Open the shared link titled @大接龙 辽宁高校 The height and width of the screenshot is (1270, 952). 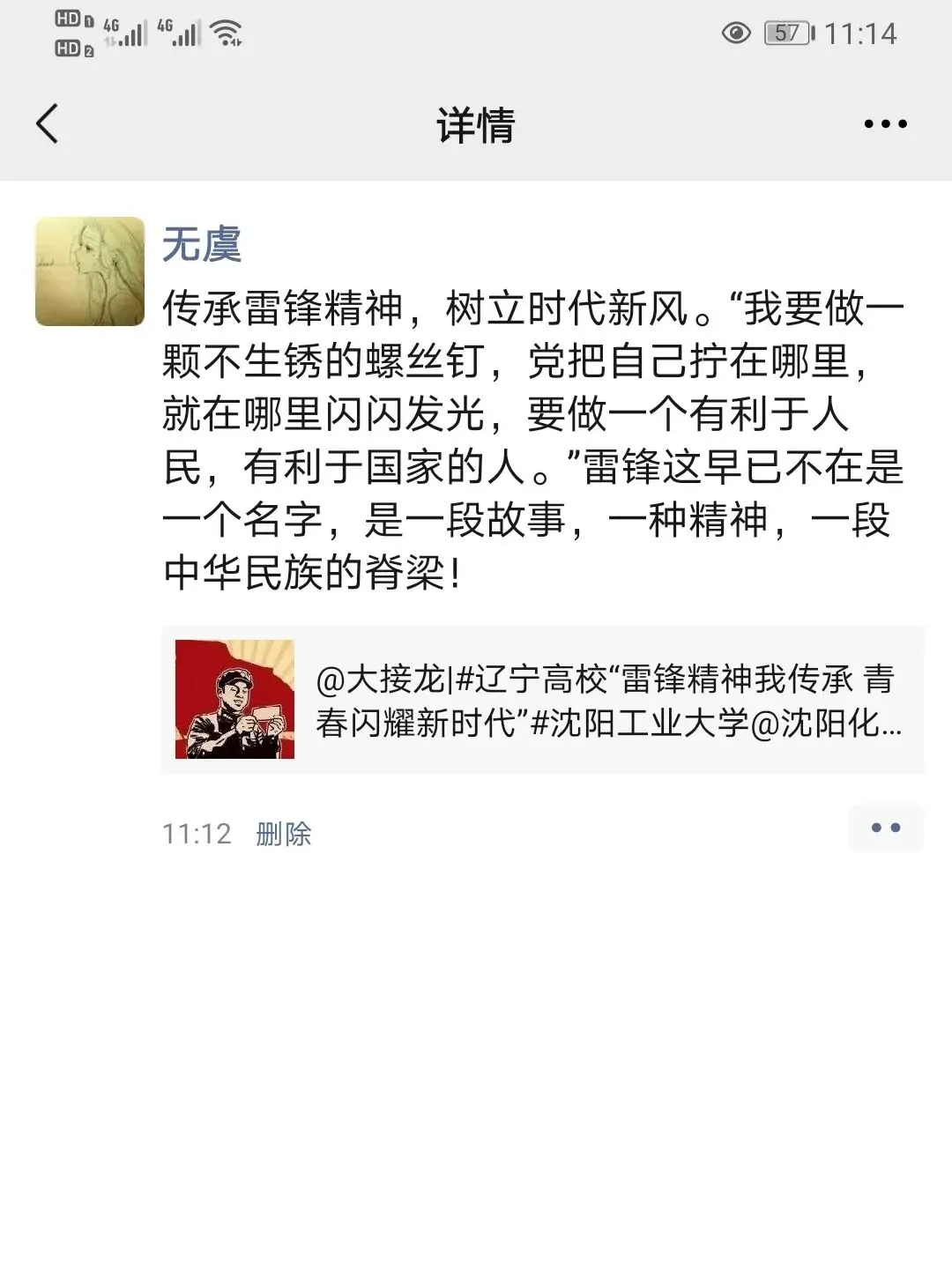[x=543, y=700]
